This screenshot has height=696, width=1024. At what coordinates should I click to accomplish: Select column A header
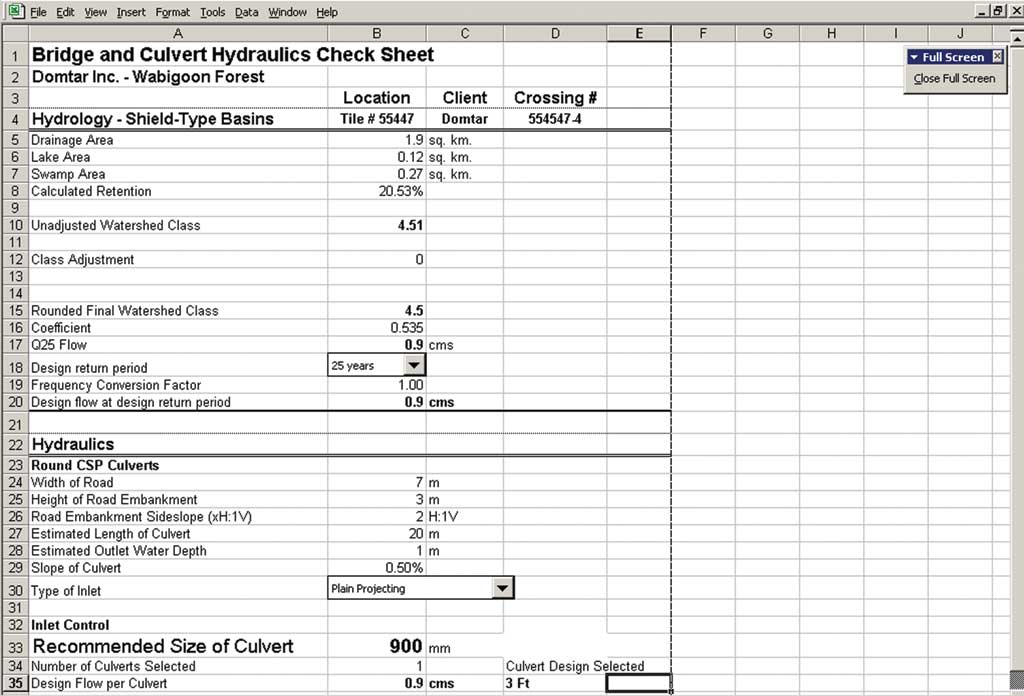178,33
